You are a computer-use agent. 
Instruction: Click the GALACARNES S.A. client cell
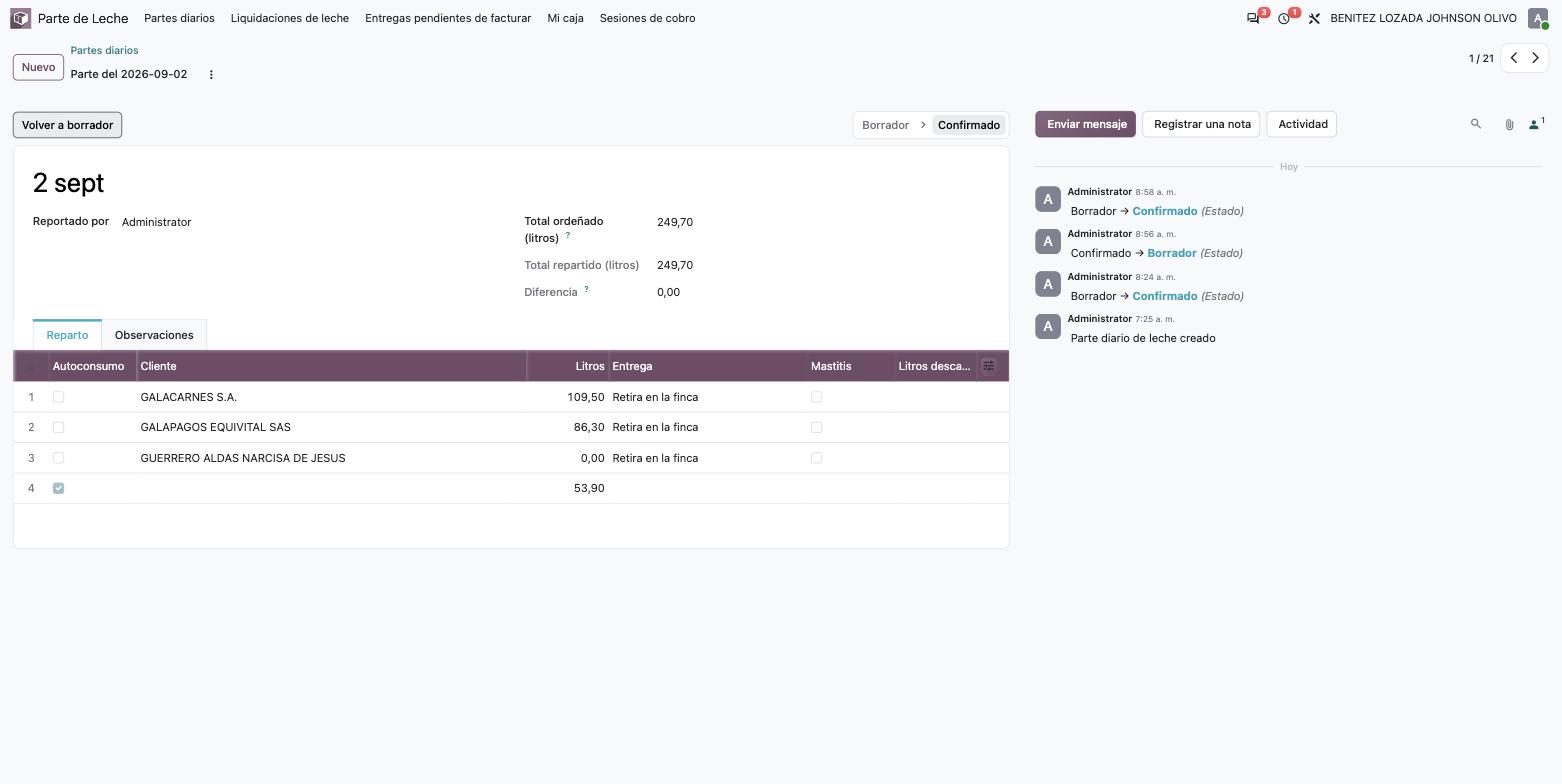332,397
